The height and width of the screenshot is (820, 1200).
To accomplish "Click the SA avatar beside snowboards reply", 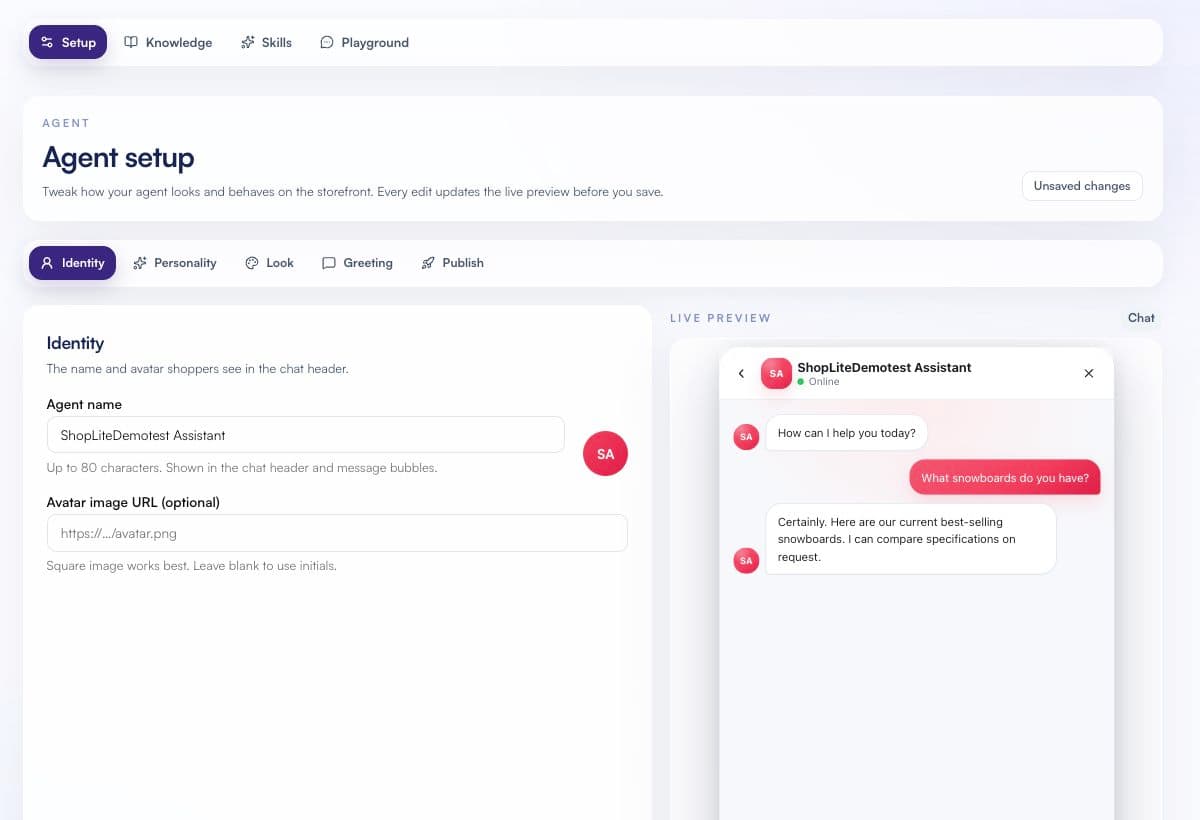I will click(x=746, y=561).
